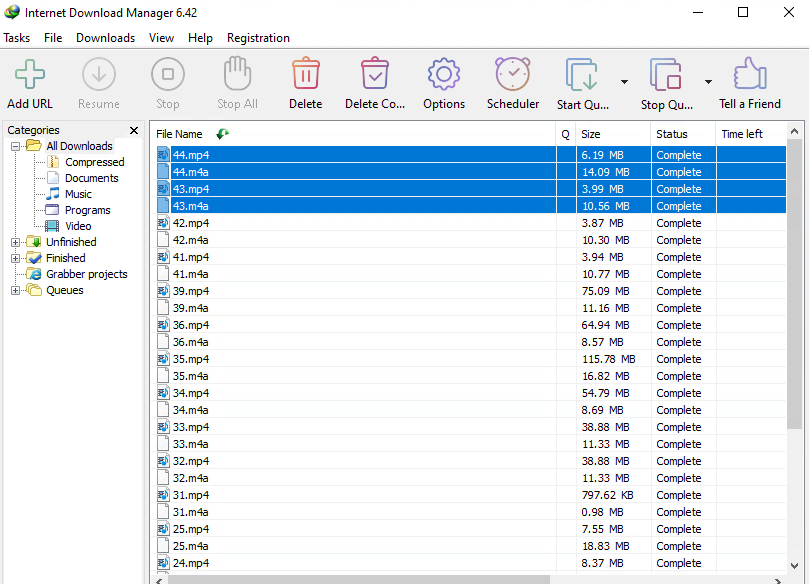Click the 797.62 KB size cell

(607, 495)
